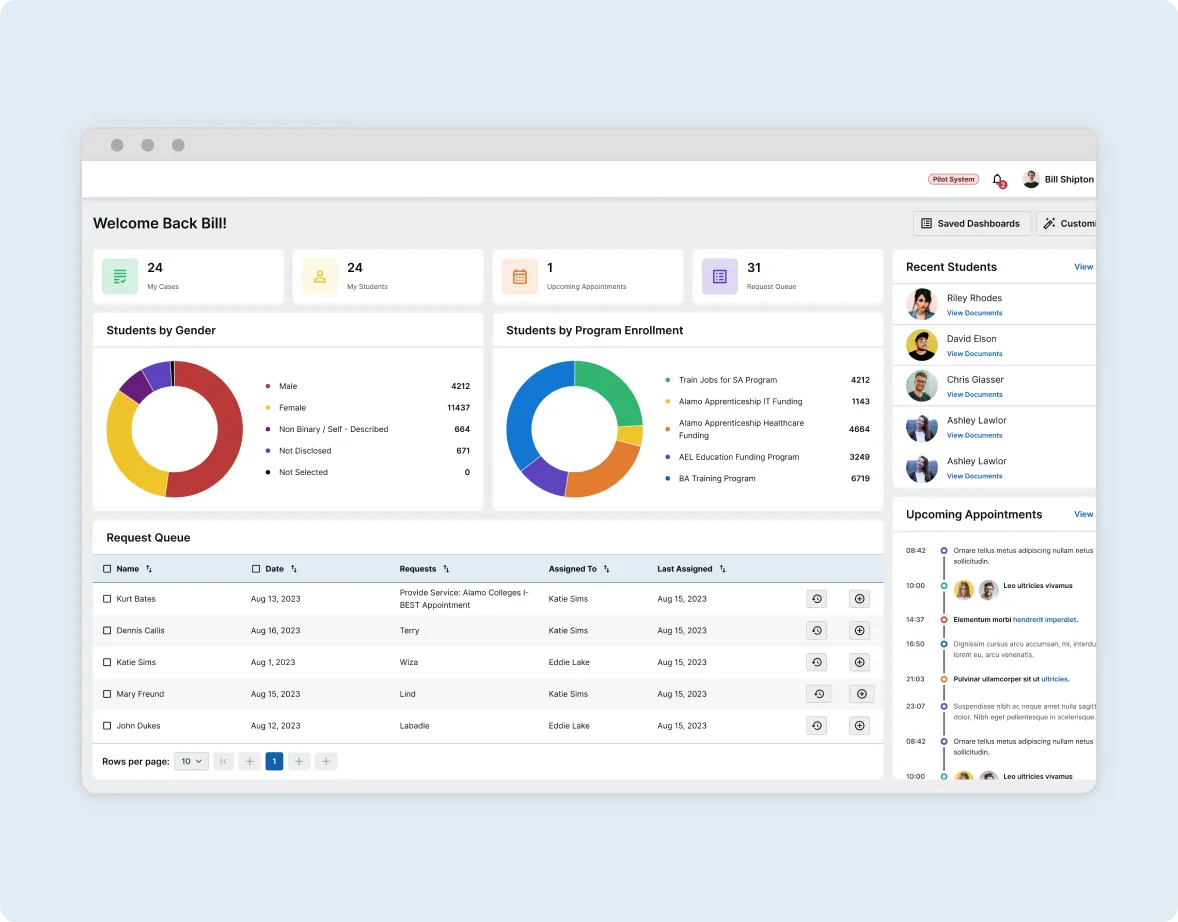Image resolution: width=1178 pixels, height=922 pixels.
Task: Go to page 1 in pagination
Action: point(274,762)
